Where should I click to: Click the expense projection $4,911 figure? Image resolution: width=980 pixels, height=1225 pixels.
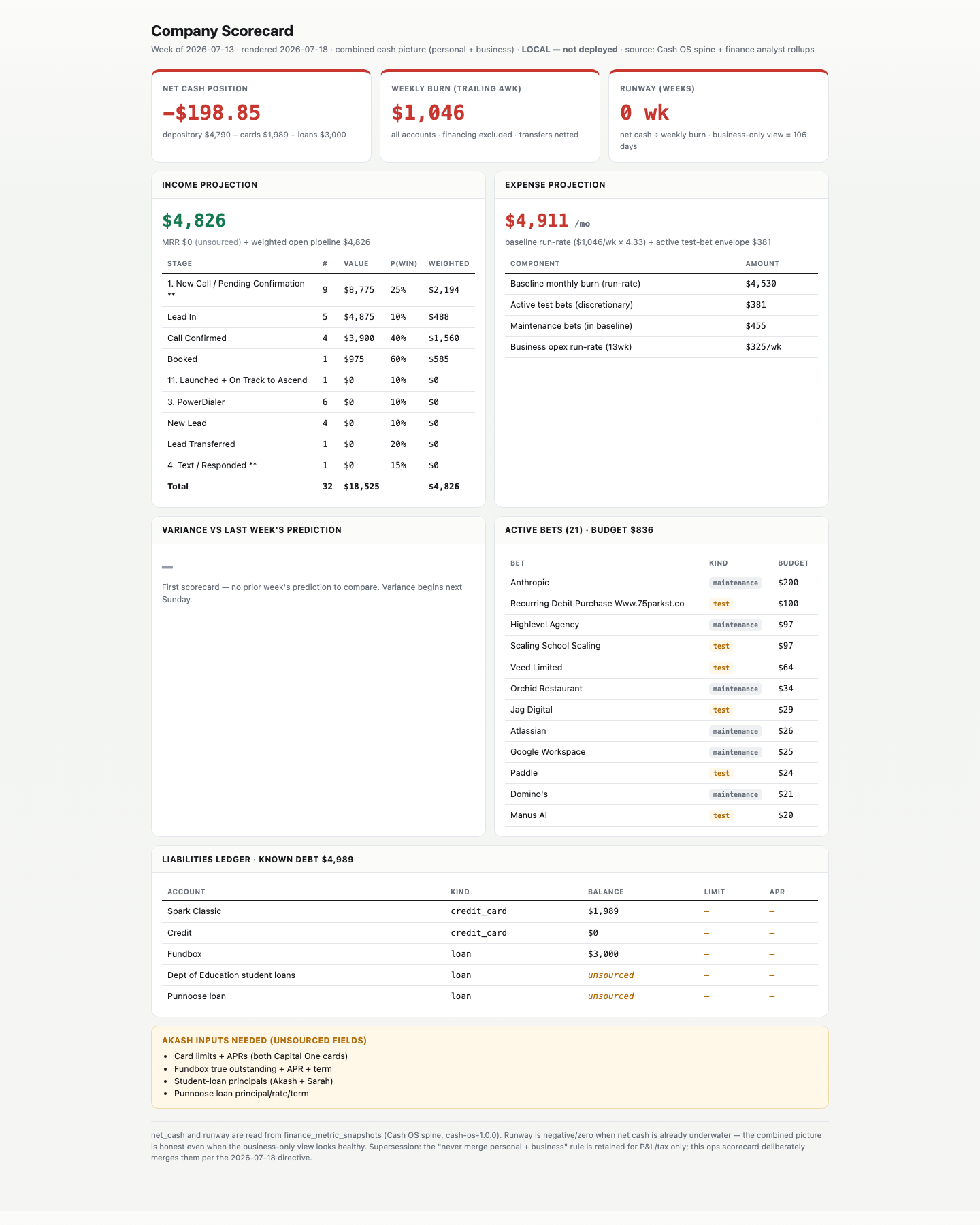tap(537, 220)
